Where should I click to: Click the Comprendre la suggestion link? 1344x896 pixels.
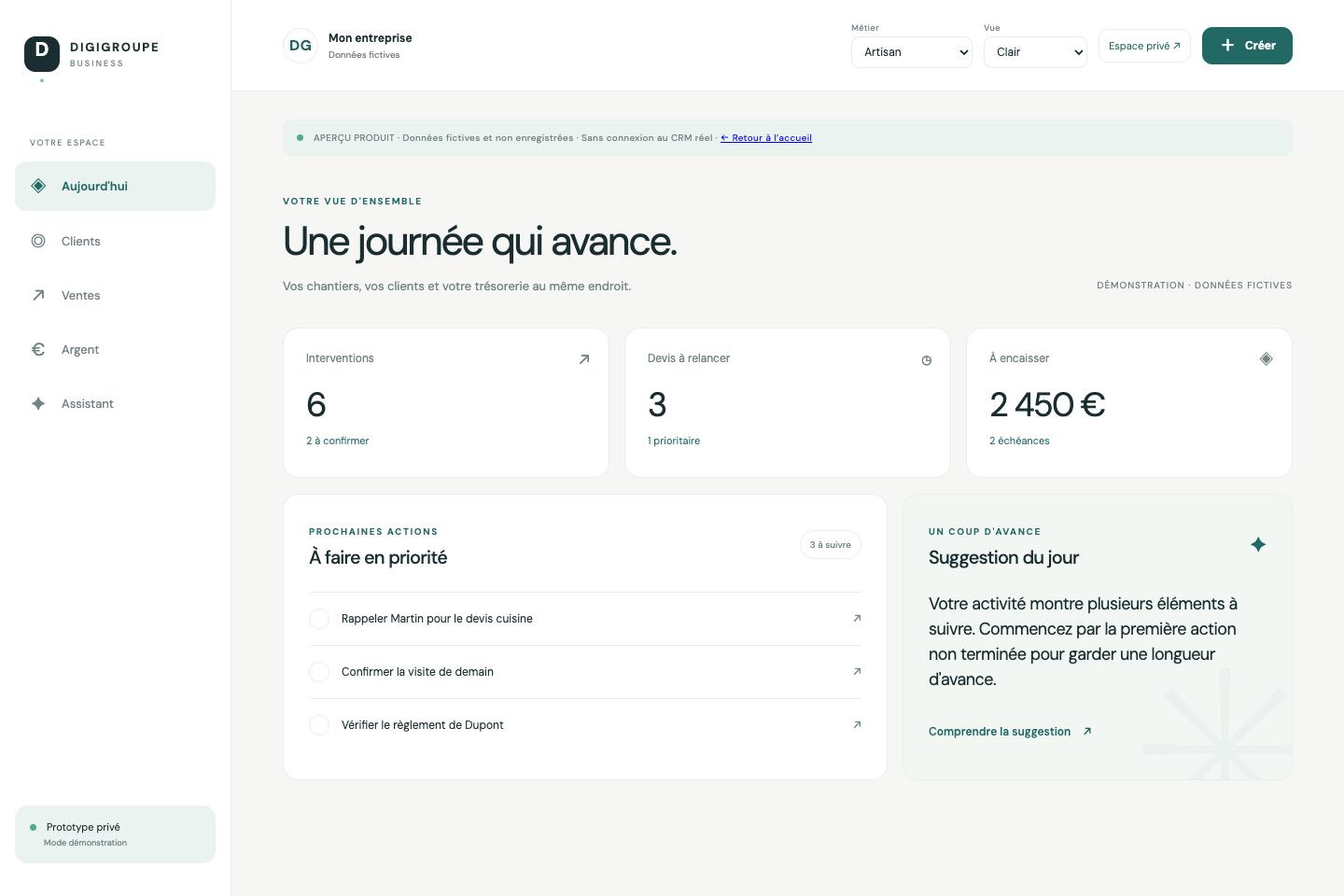pos(1010,732)
